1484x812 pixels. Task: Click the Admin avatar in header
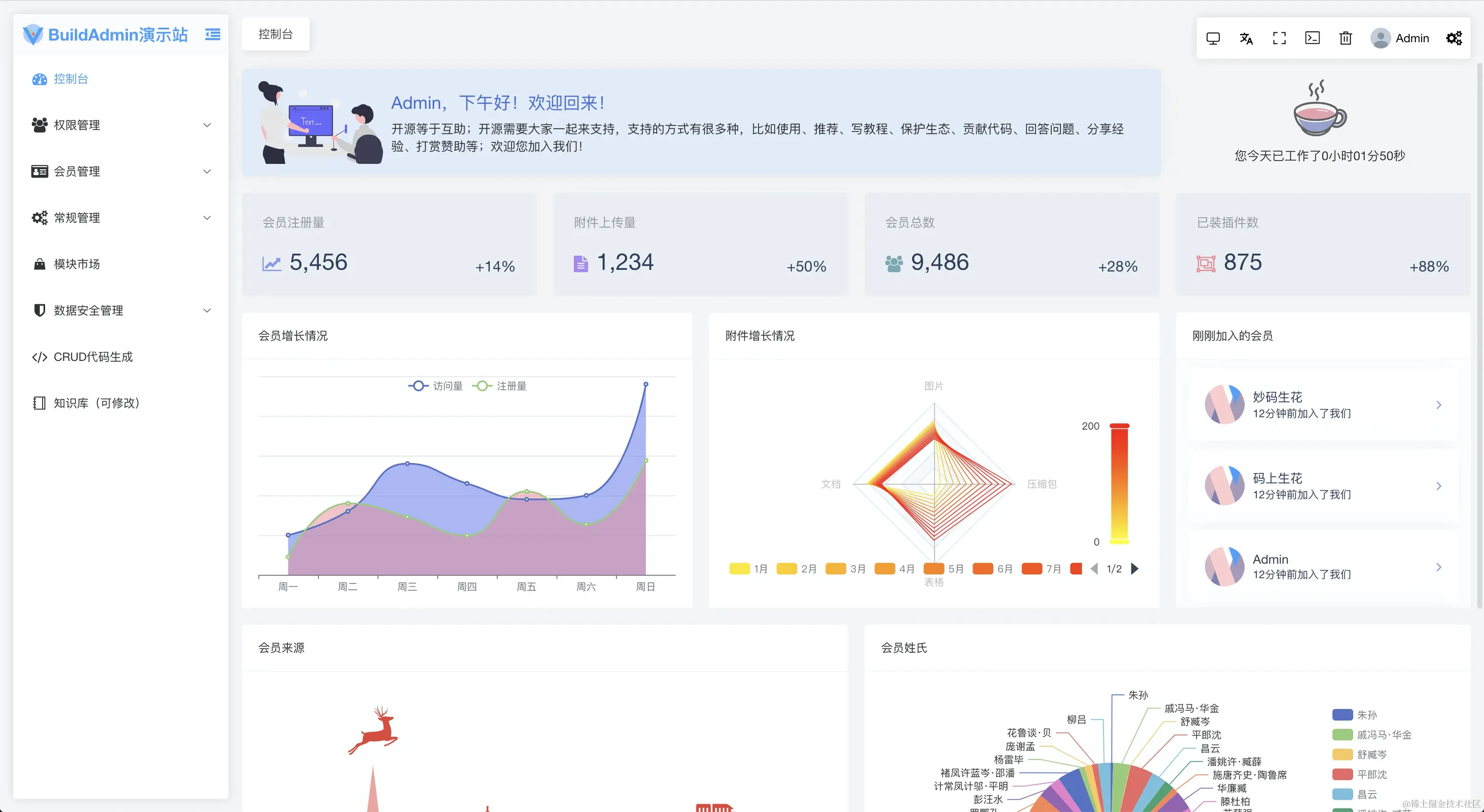(1380, 39)
